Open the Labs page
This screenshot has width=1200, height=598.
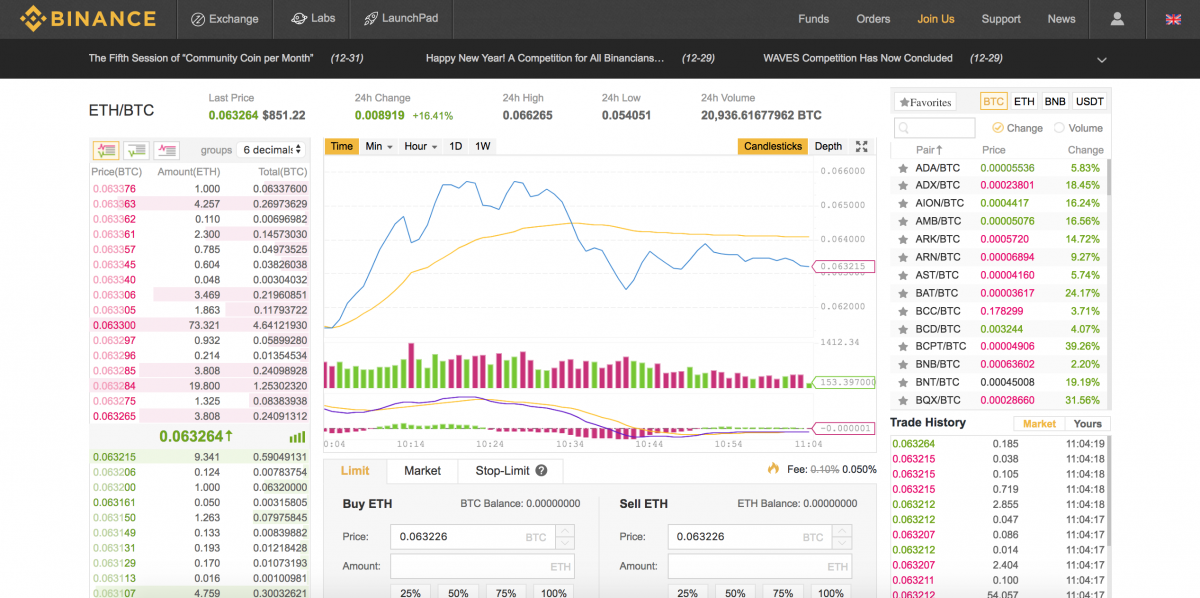coord(313,19)
